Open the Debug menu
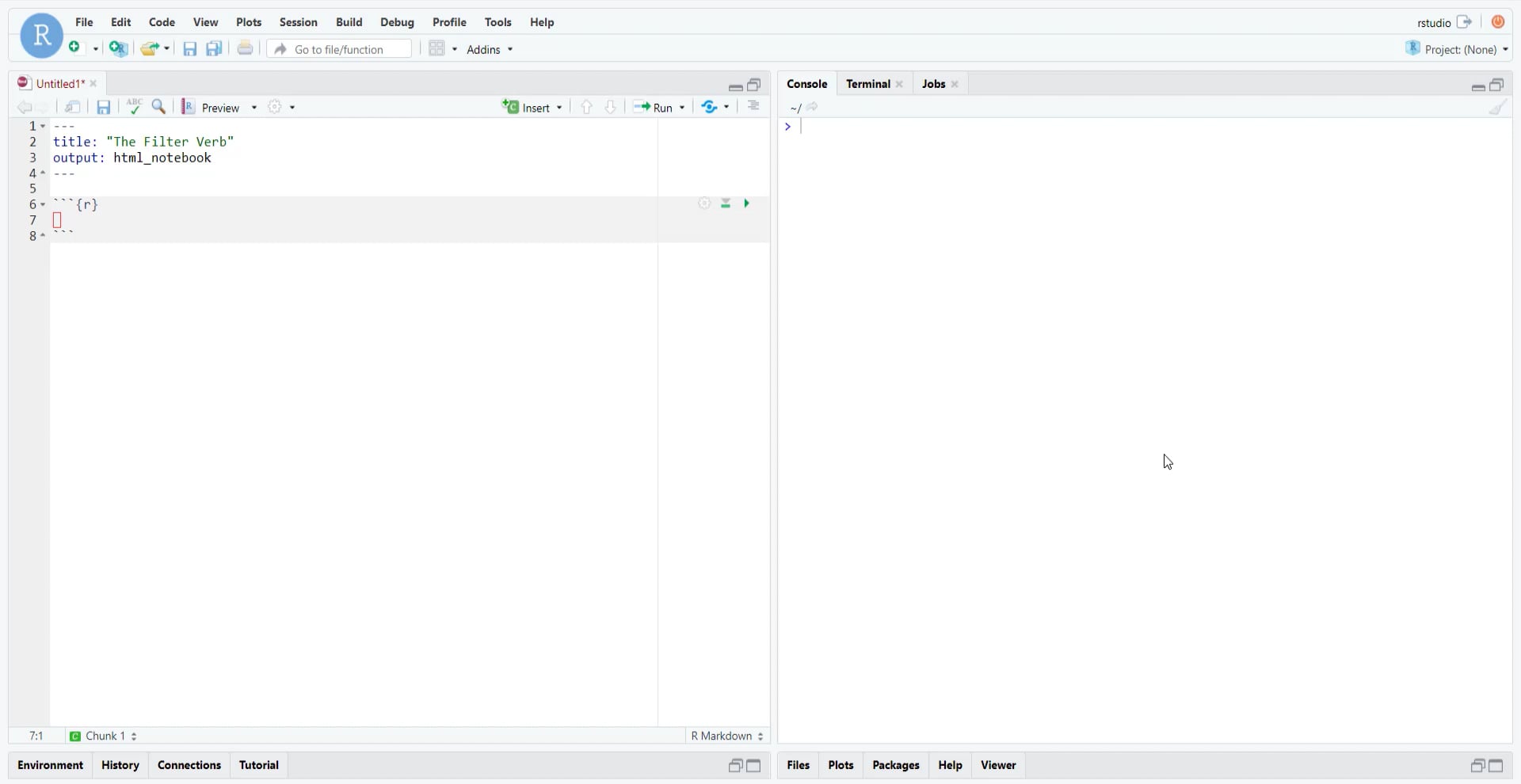The width and height of the screenshot is (1521, 784). click(397, 22)
